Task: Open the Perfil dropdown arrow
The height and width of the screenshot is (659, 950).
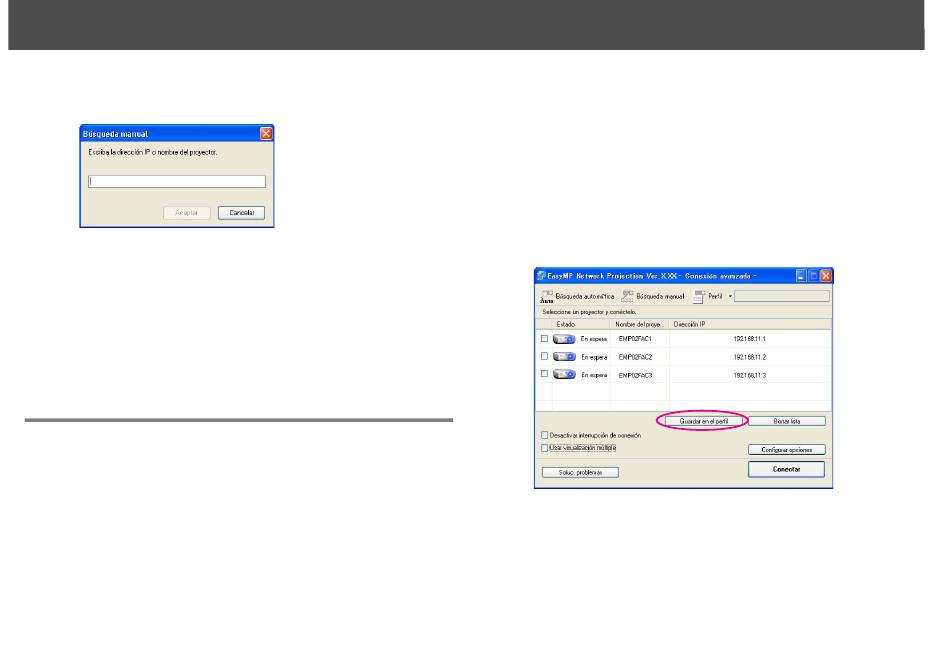Action: 729,297
